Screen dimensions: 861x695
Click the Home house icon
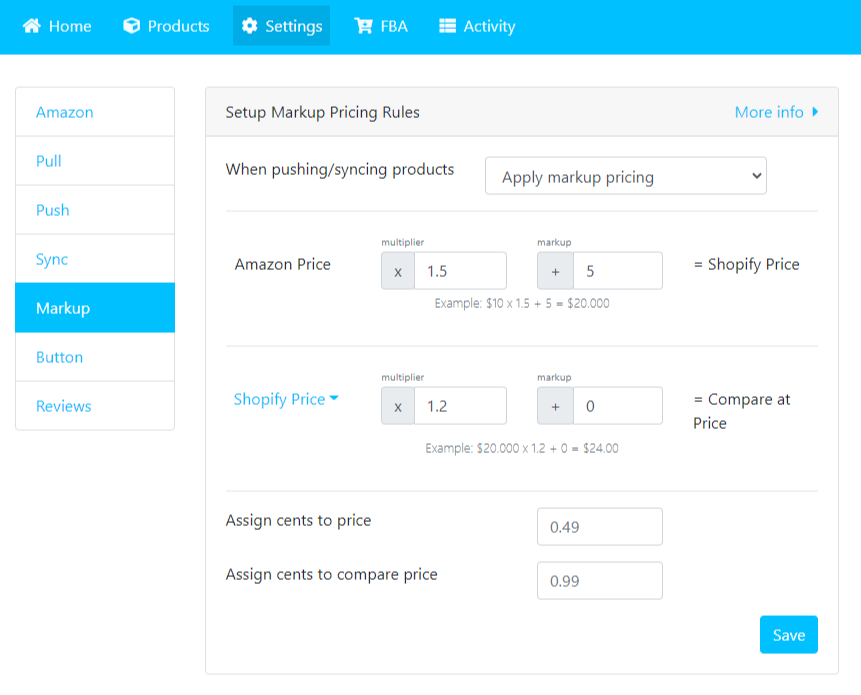pos(31,26)
